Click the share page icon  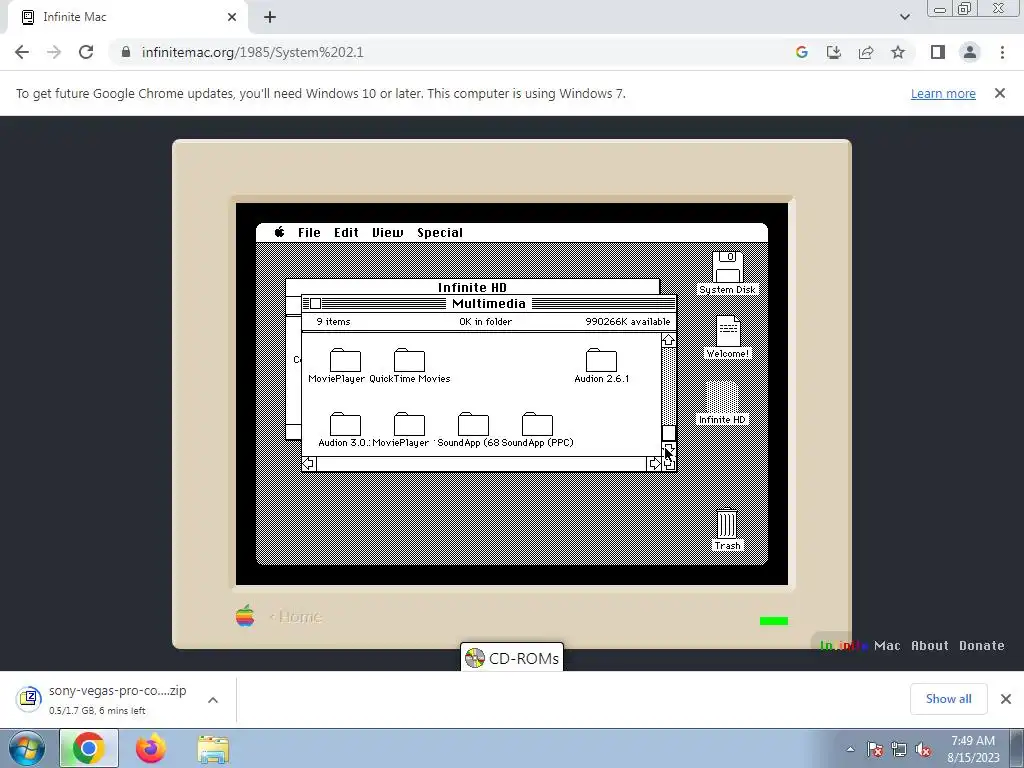click(866, 52)
